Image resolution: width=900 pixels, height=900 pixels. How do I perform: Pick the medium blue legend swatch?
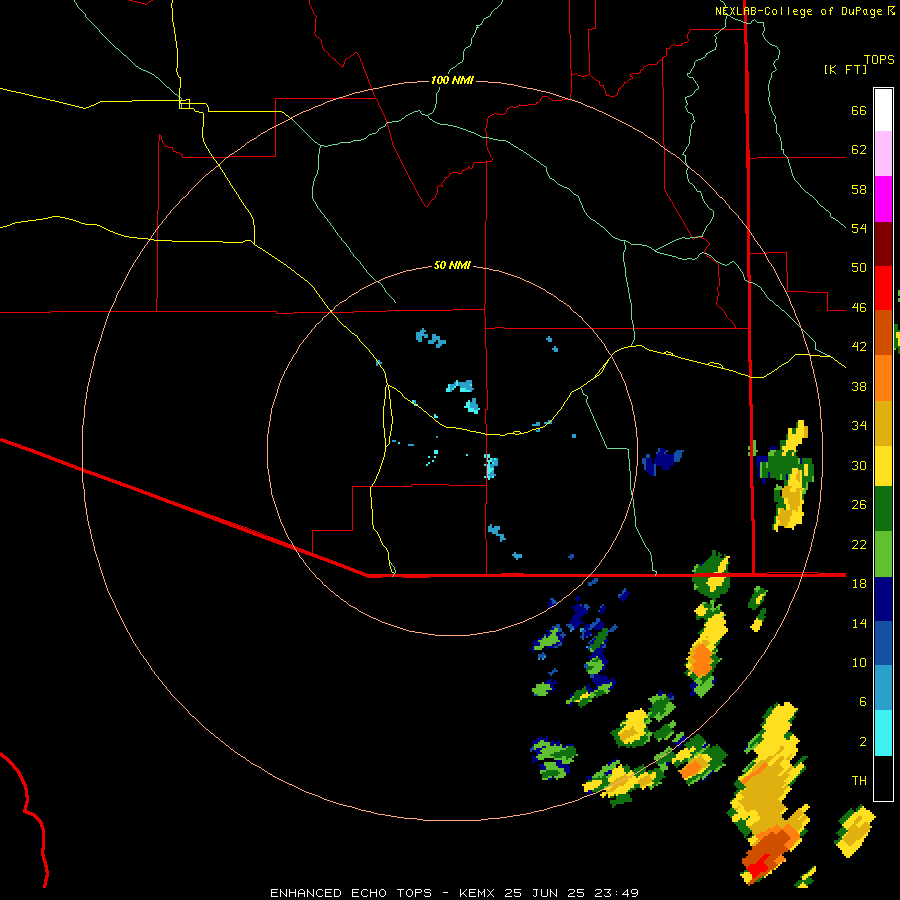point(883,644)
